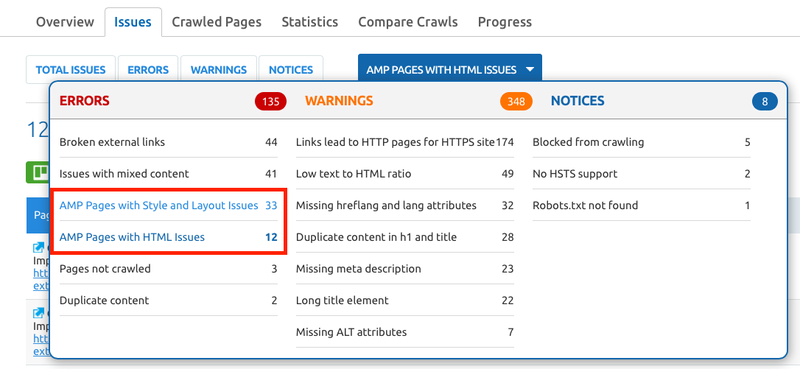The height and width of the screenshot is (369, 800).
Task: Select Issues with mixed content
Action: point(168,174)
